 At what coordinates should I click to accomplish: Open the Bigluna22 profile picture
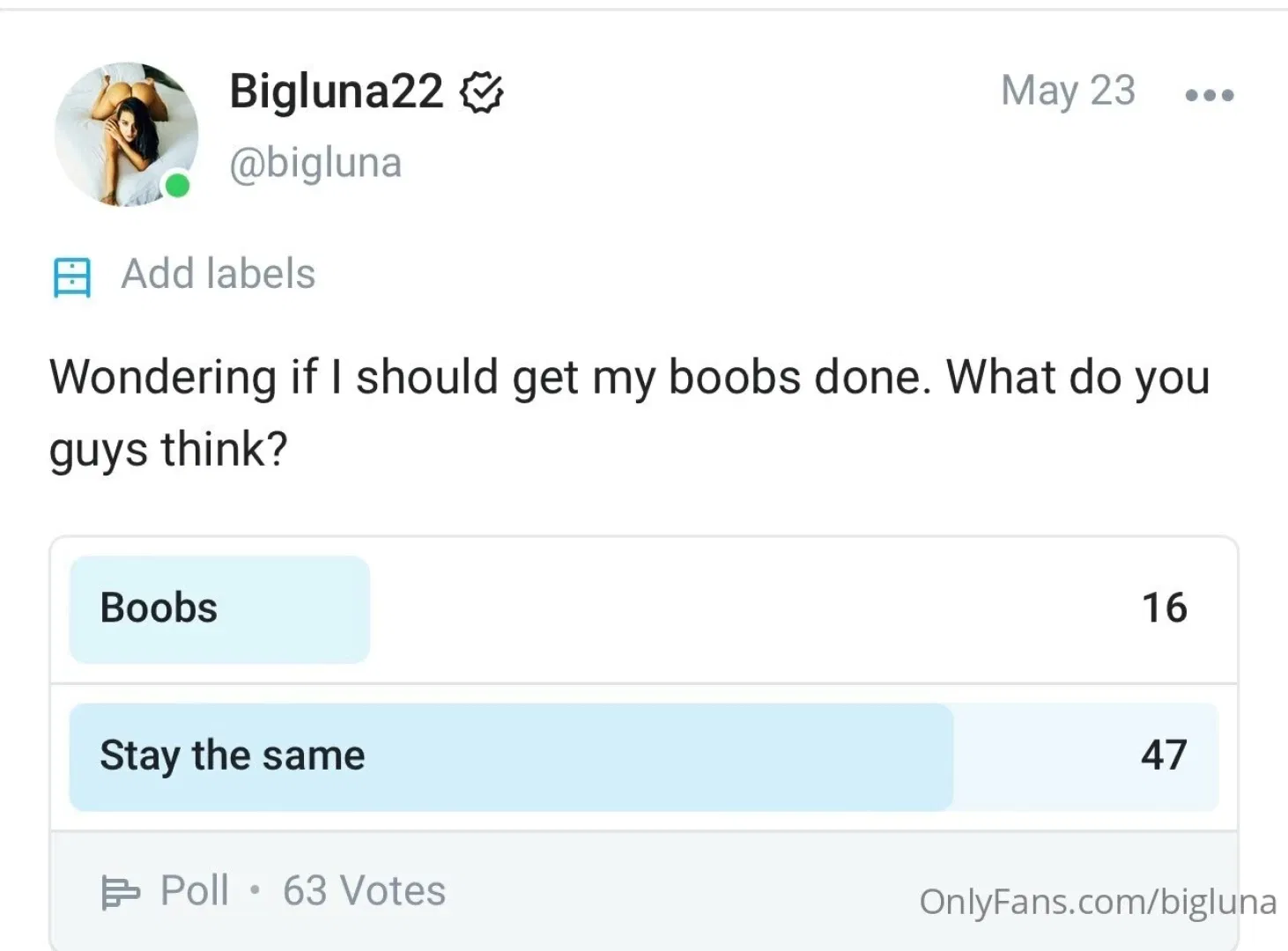pyautogui.click(x=123, y=134)
